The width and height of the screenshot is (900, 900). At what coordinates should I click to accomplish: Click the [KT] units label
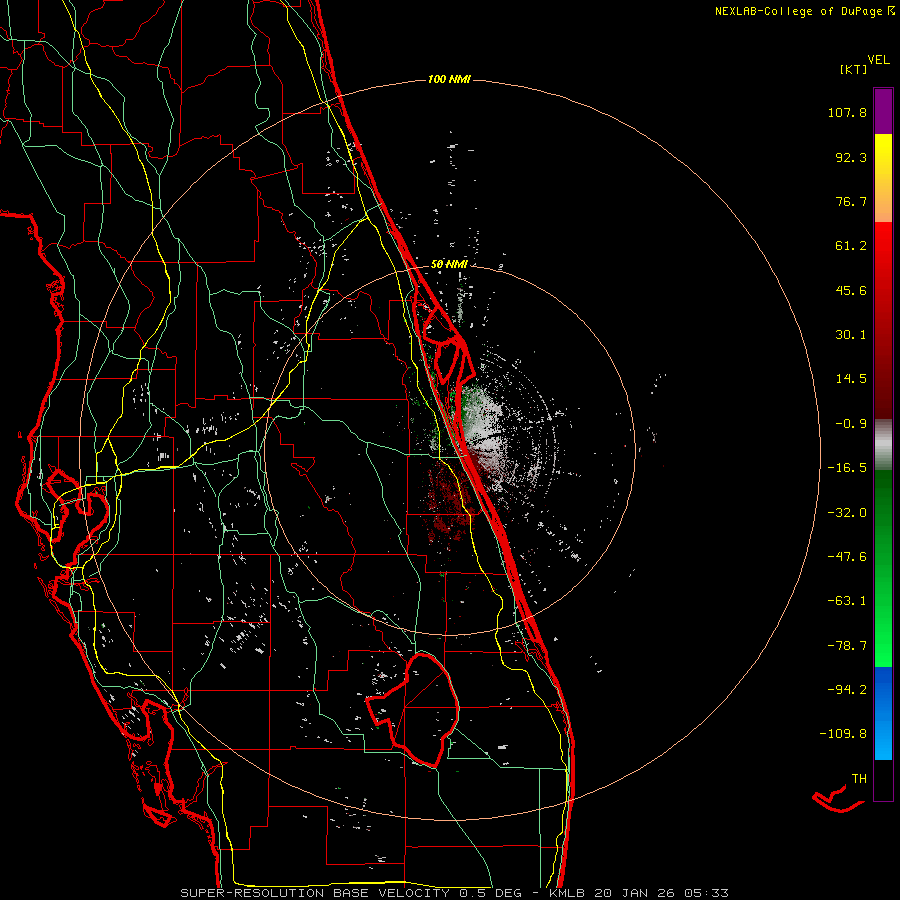point(853,69)
